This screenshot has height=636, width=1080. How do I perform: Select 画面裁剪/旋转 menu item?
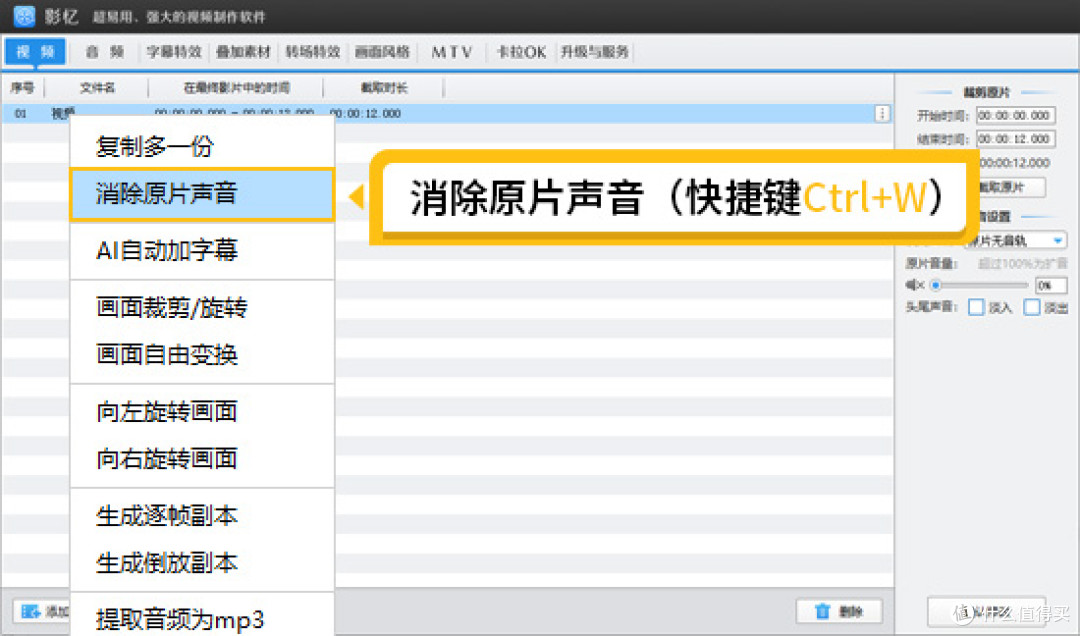point(202,307)
